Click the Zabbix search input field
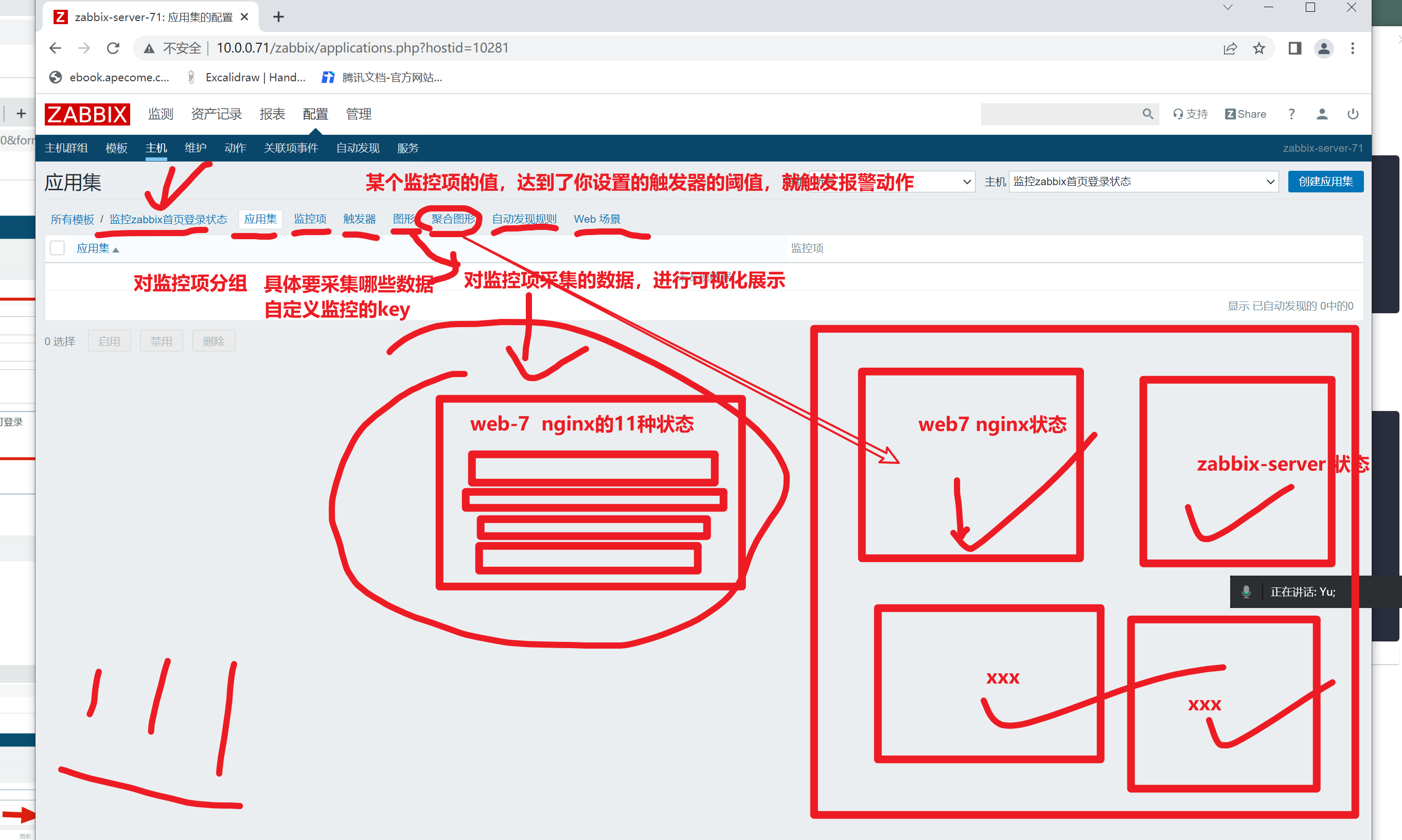Image resolution: width=1402 pixels, height=840 pixels. (x=1059, y=114)
